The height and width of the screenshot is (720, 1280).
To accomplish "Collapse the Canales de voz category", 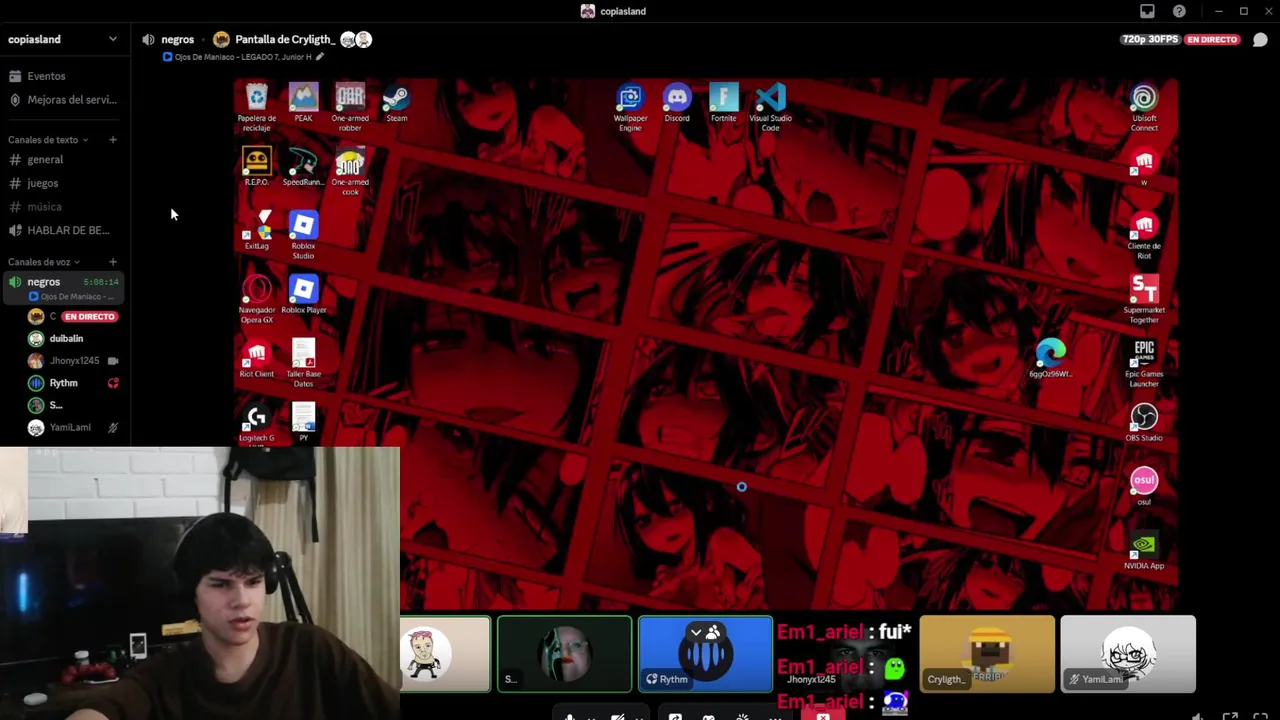I will point(45,262).
